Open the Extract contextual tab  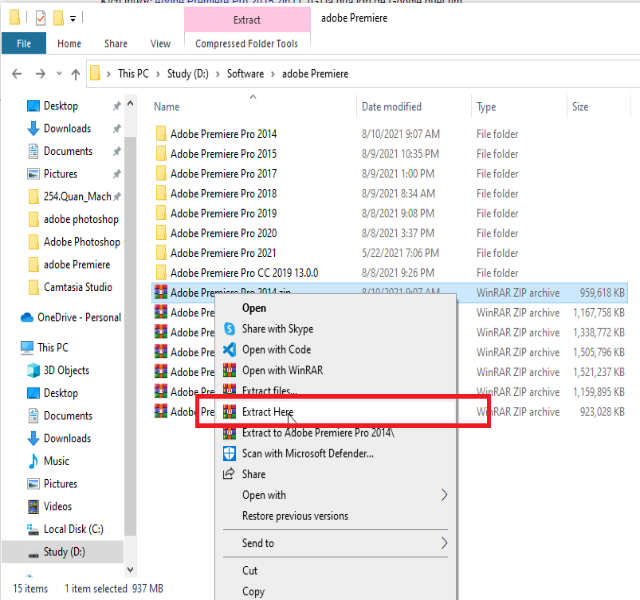(247, 20)
